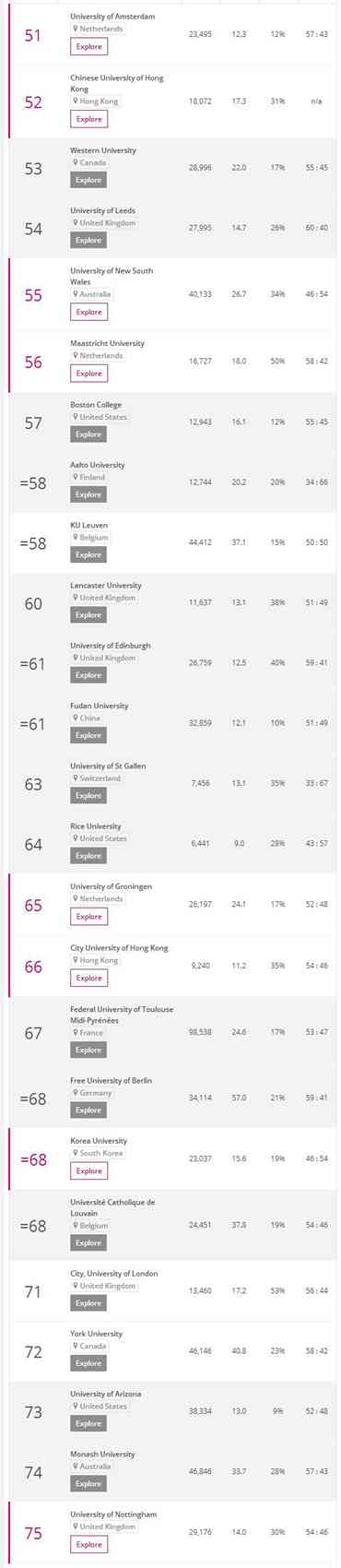Viewport: 341px width, 1568px height.
Task: Explore University of Amsterdam
Action: (88, 46)
